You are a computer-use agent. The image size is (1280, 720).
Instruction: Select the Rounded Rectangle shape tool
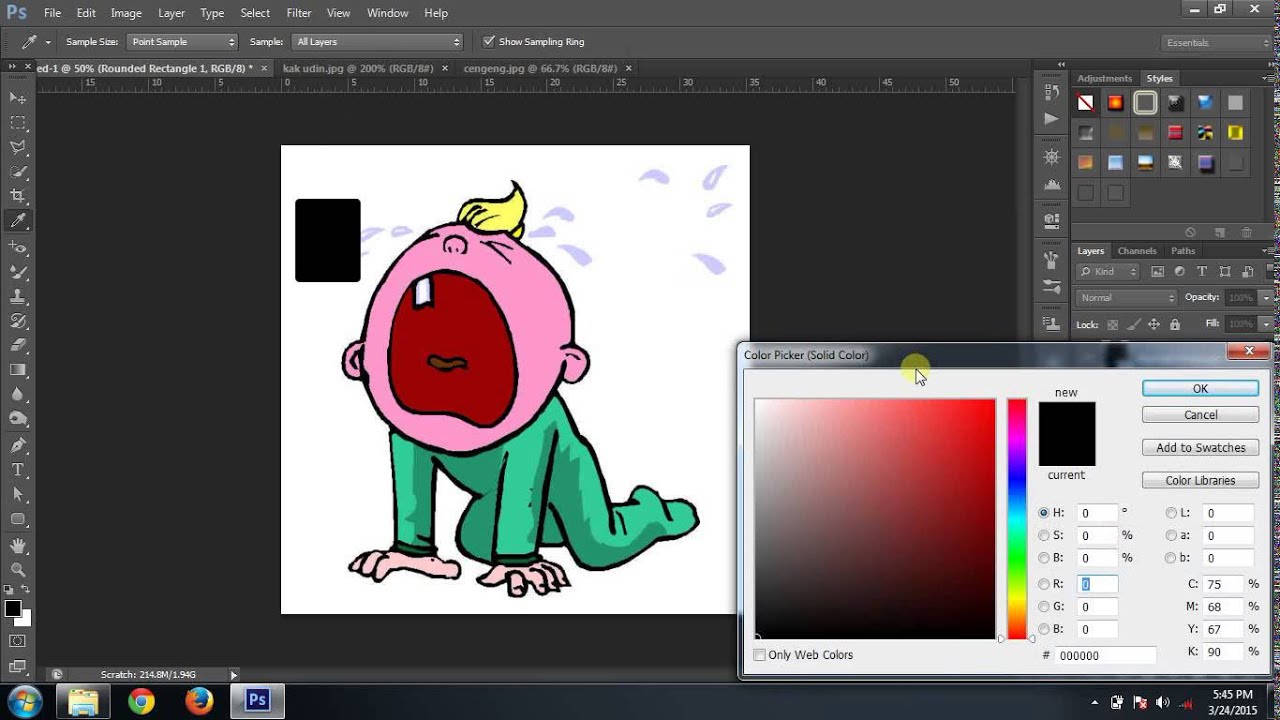18,520
